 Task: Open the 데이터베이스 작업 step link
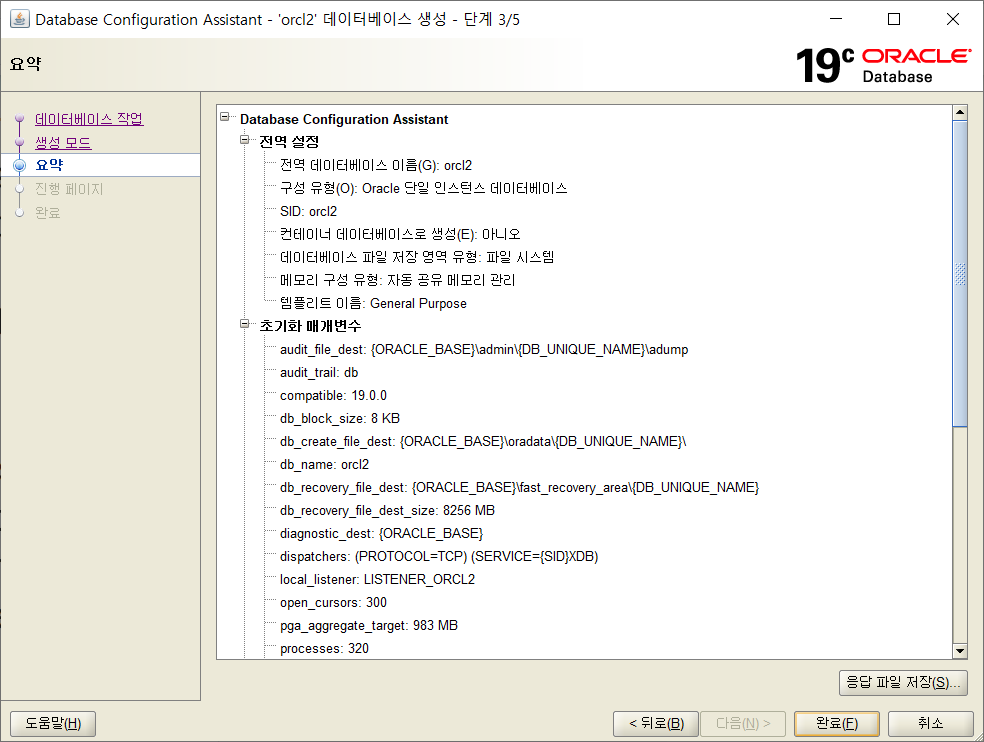coord(89,119)
